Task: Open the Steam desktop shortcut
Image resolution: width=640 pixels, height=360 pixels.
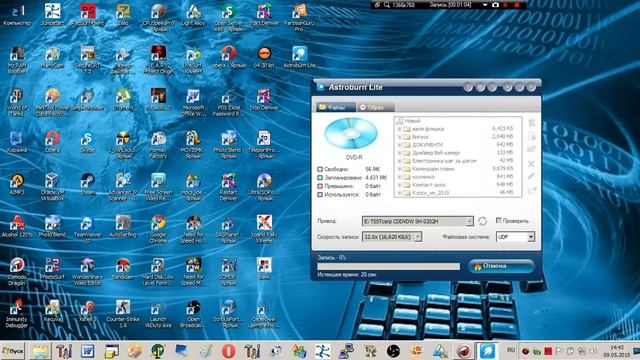Action: click(87, 184)
